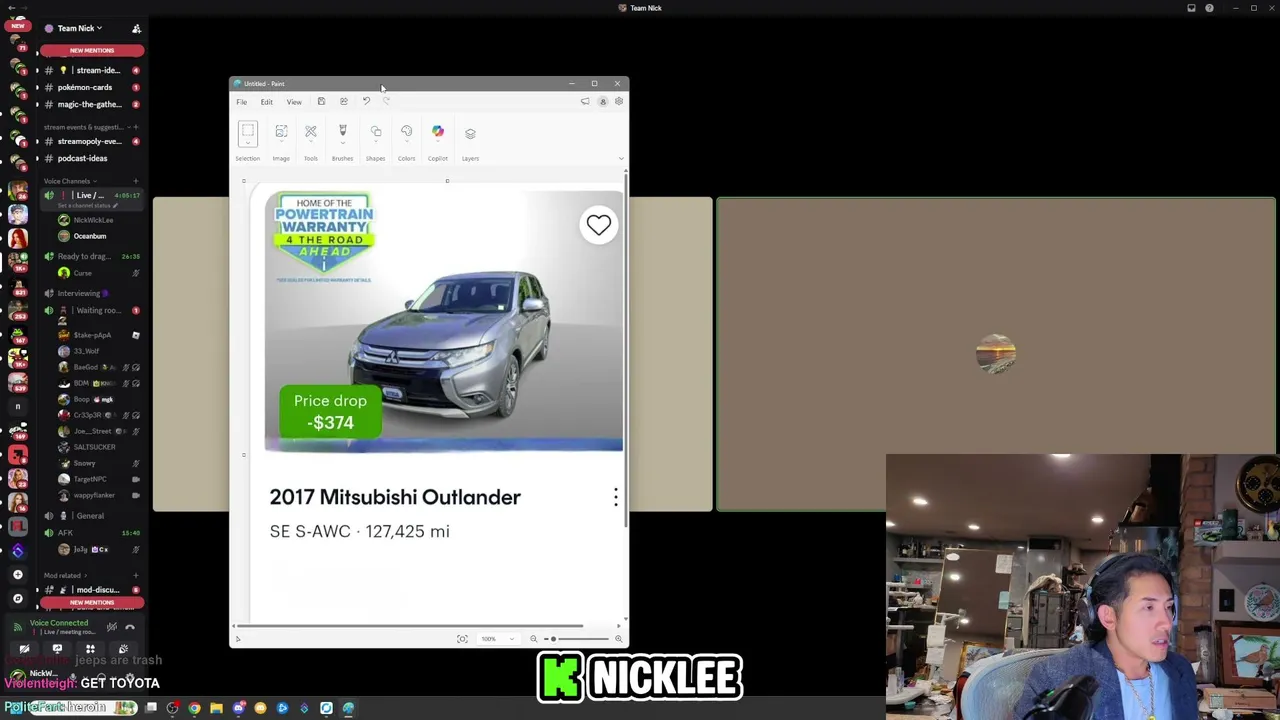Viewport: 1280px width, 720px height.
Task: Open Paint settings gear
Action: coord(619,101)
